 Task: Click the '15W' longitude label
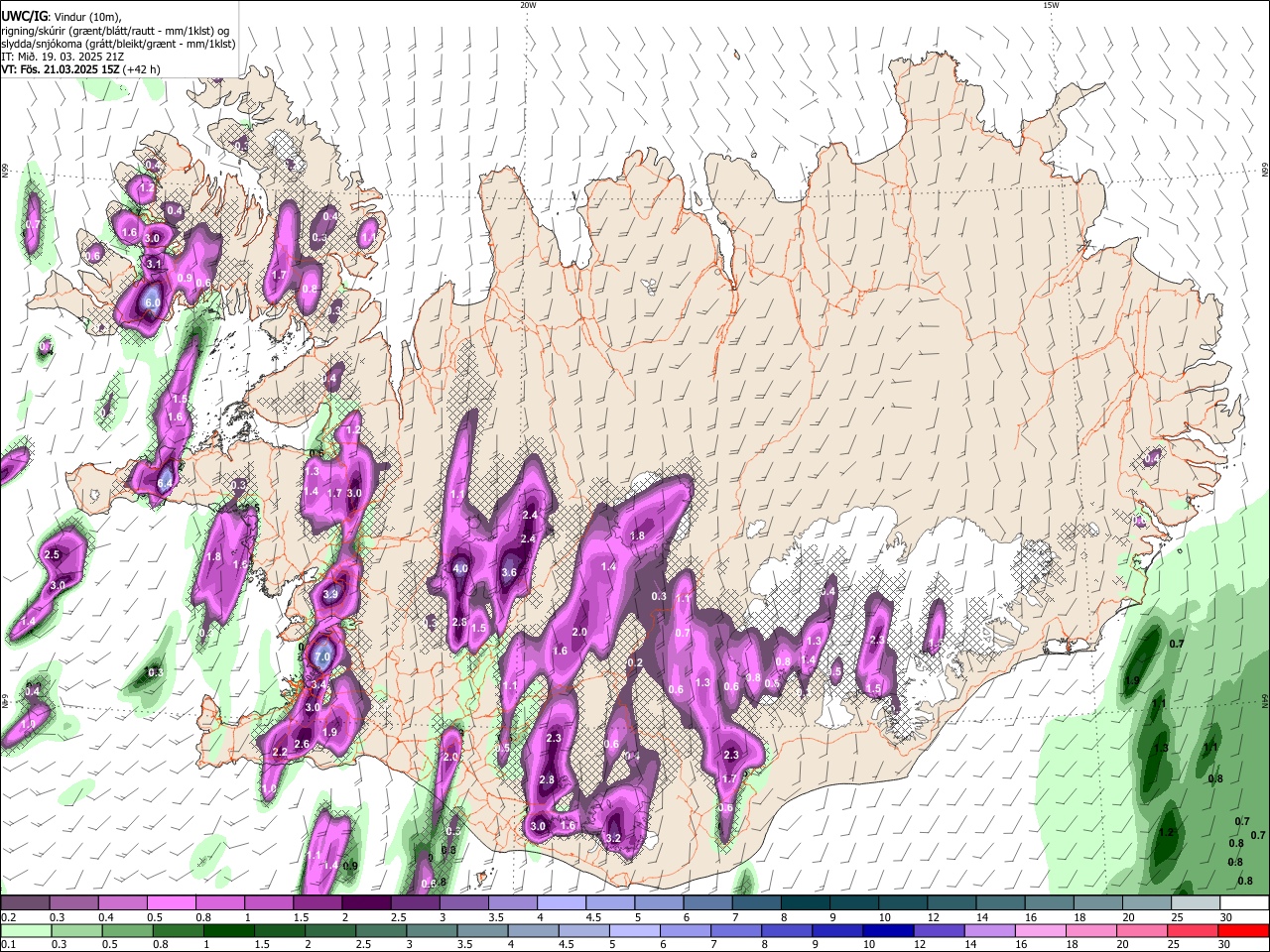point(1051,5)
